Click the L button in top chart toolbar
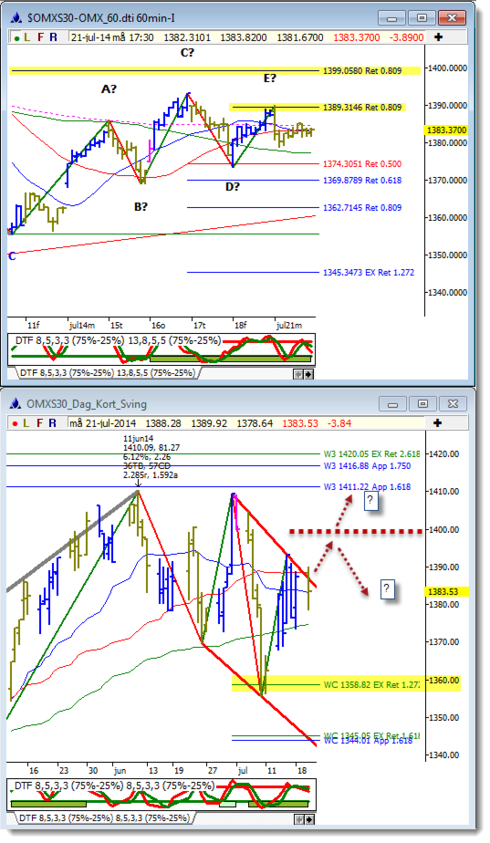The width and height of the screenshot is (490, 843). [x=27, y=37]
